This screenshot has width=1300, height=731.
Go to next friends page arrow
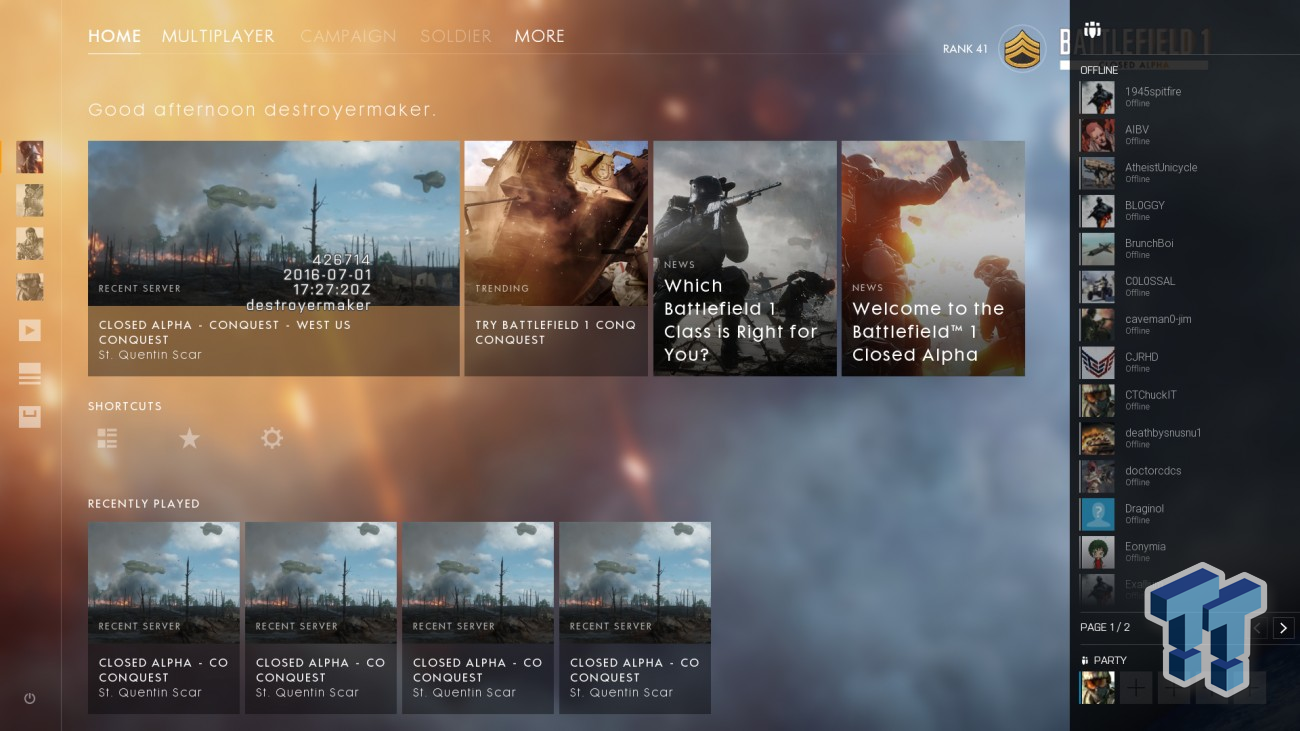point(1284,628)
